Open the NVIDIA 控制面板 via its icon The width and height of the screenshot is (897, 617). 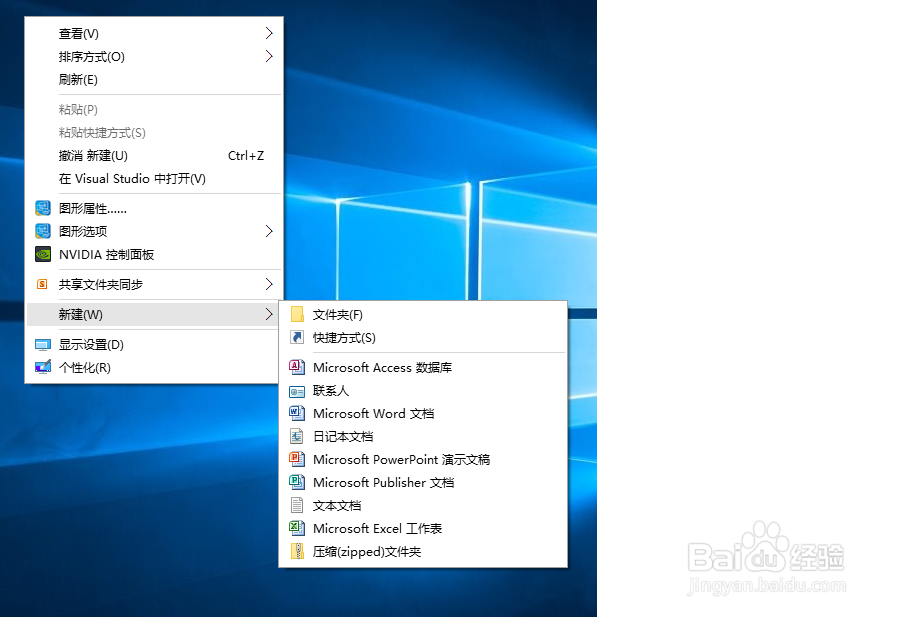point(42,254)
